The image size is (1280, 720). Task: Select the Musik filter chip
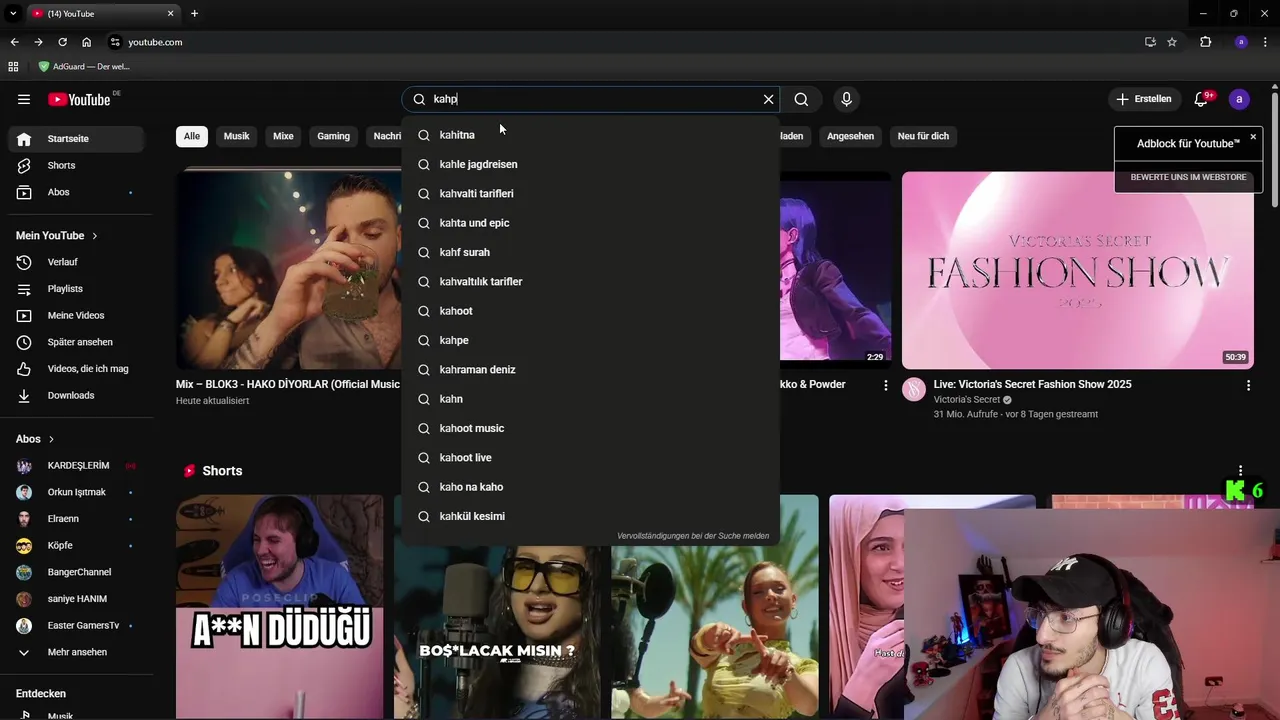click(236, 136)
